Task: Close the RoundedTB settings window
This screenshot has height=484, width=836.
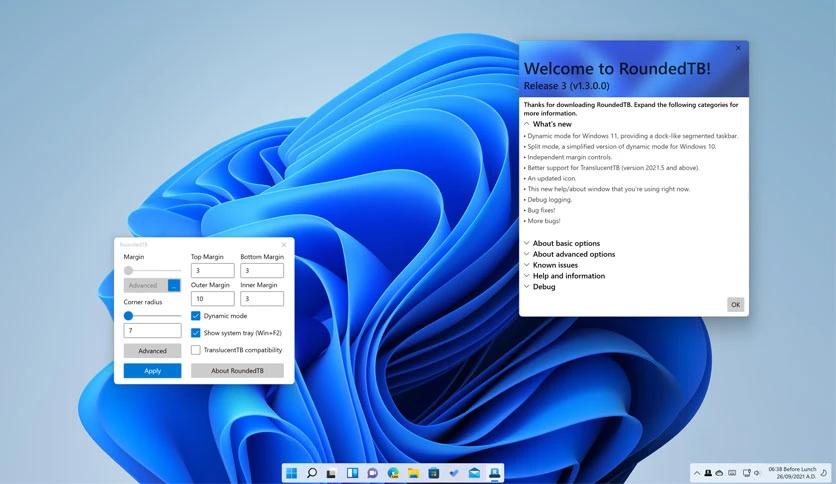Action: pos(284,245)
